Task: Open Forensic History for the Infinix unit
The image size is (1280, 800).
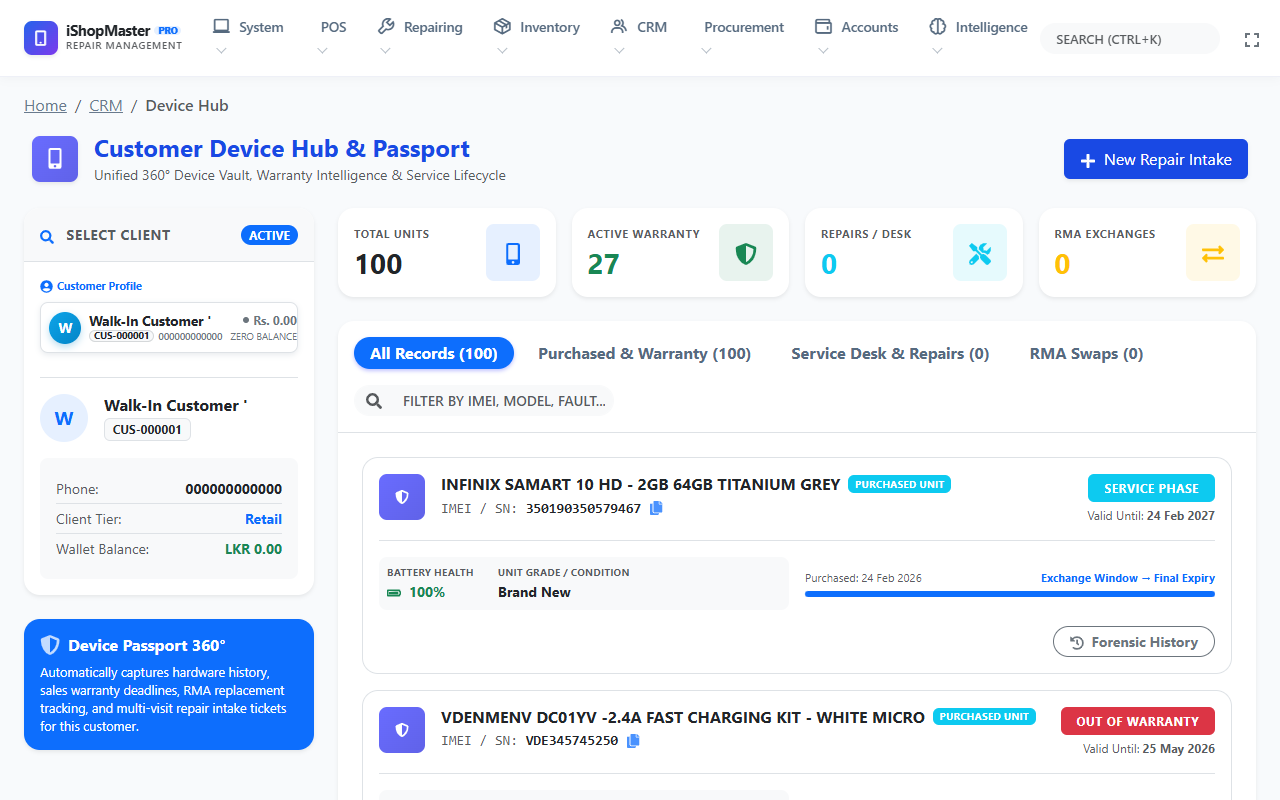Action: (x=1134, y=642)
